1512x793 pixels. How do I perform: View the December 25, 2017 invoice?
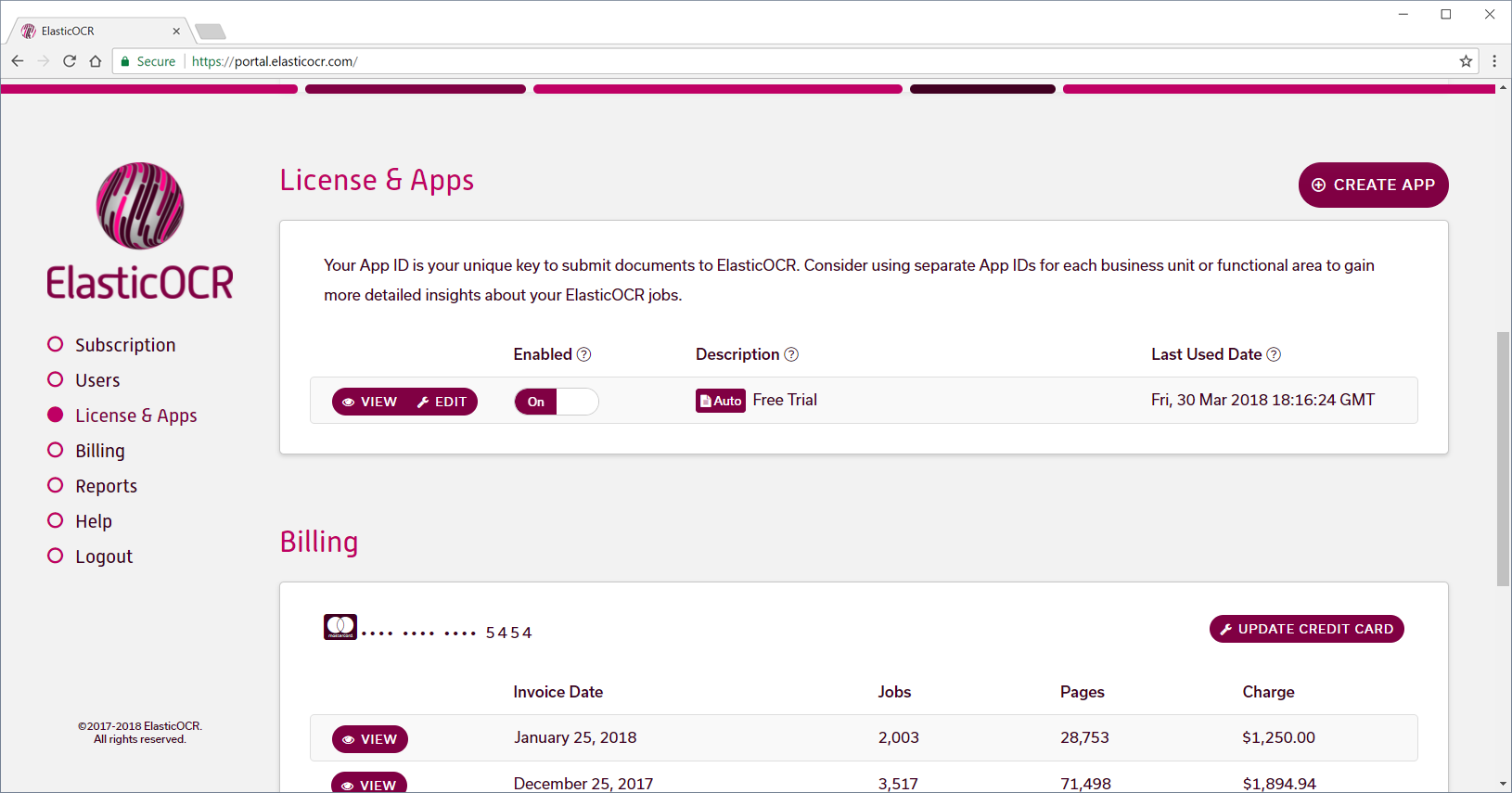click(x=370, y=784)
